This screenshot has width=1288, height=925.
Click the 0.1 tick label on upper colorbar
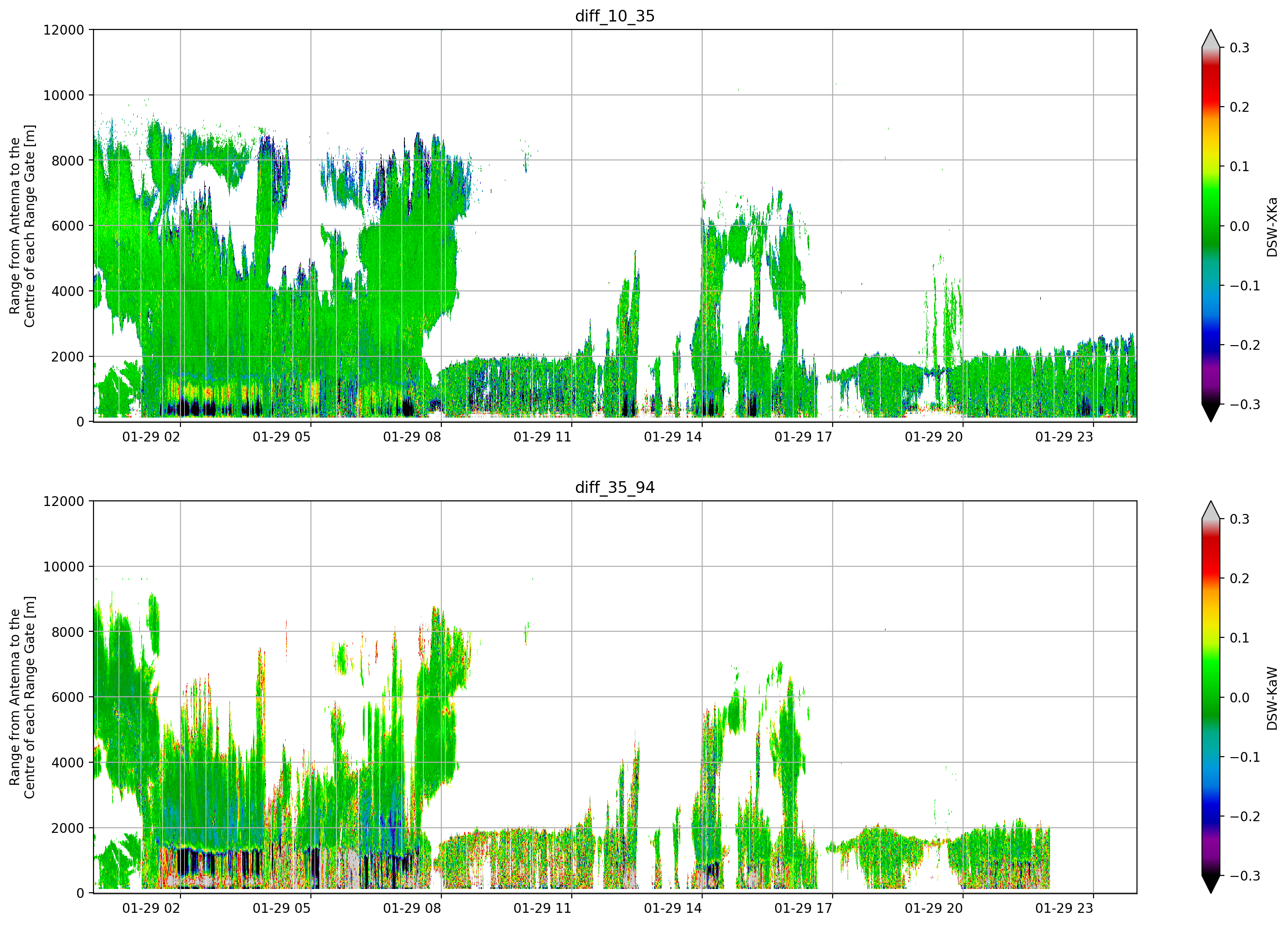pos(1239,166)
